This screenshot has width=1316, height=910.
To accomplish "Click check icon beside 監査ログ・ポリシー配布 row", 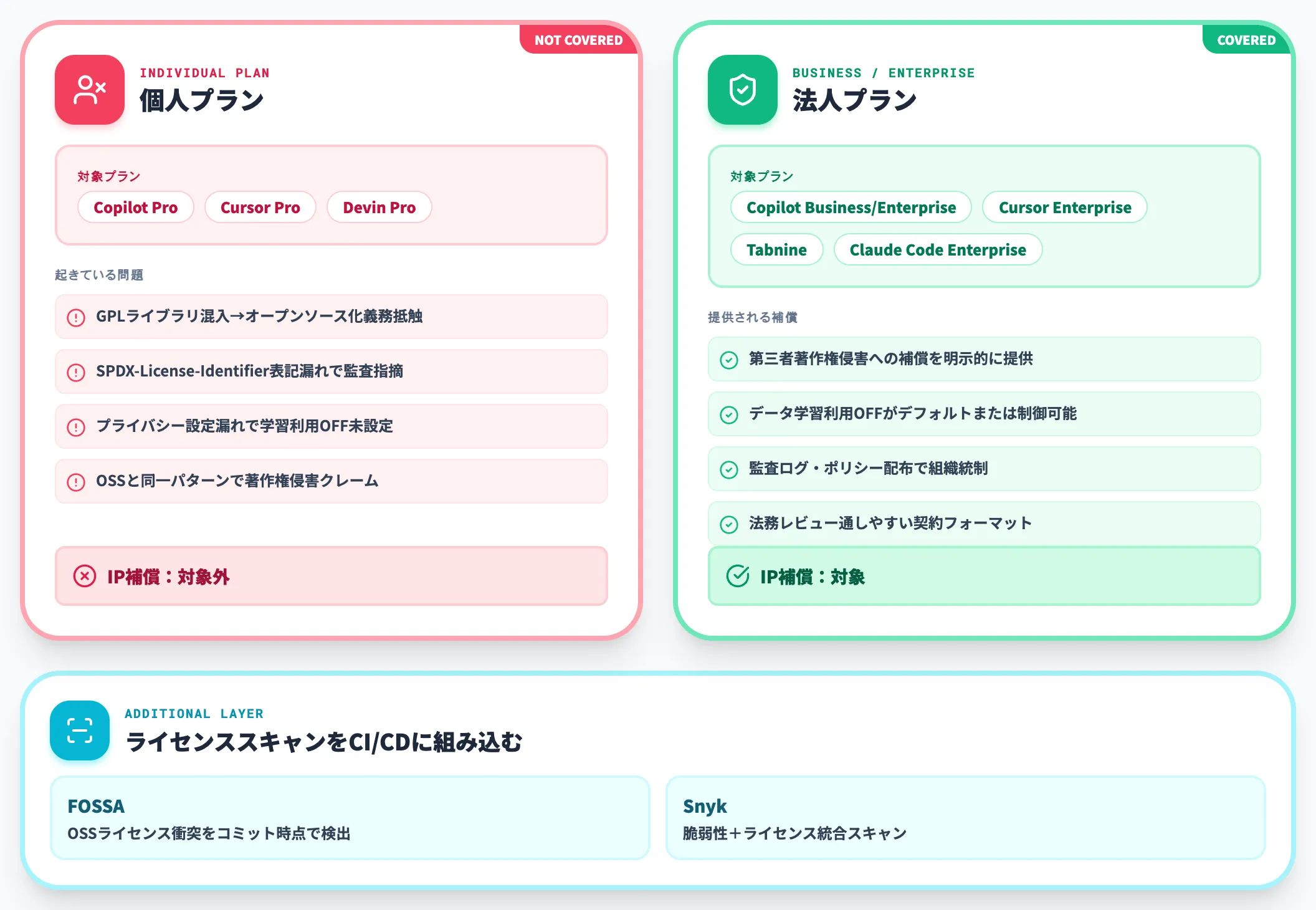I will tap(729, 470).
